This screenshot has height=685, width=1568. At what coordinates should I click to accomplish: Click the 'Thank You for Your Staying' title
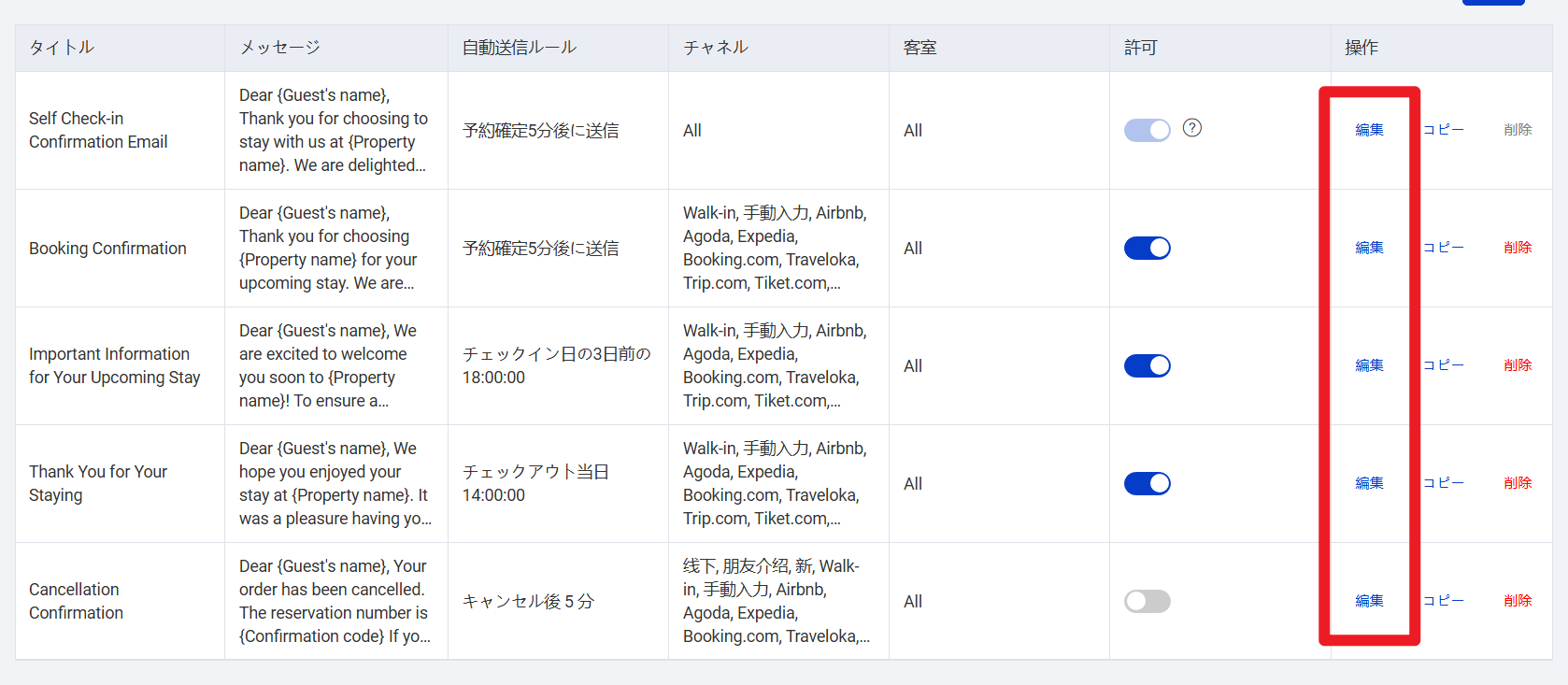[x=98, y=483]
